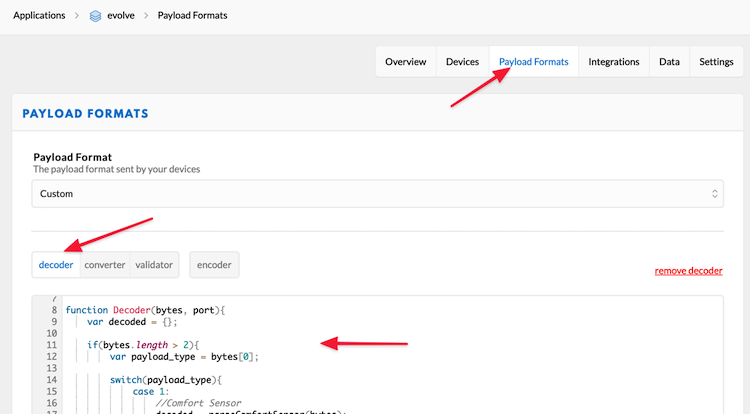750x414 pixels.
Task: Click line number 13 in gutter
Action: [52, 368]
